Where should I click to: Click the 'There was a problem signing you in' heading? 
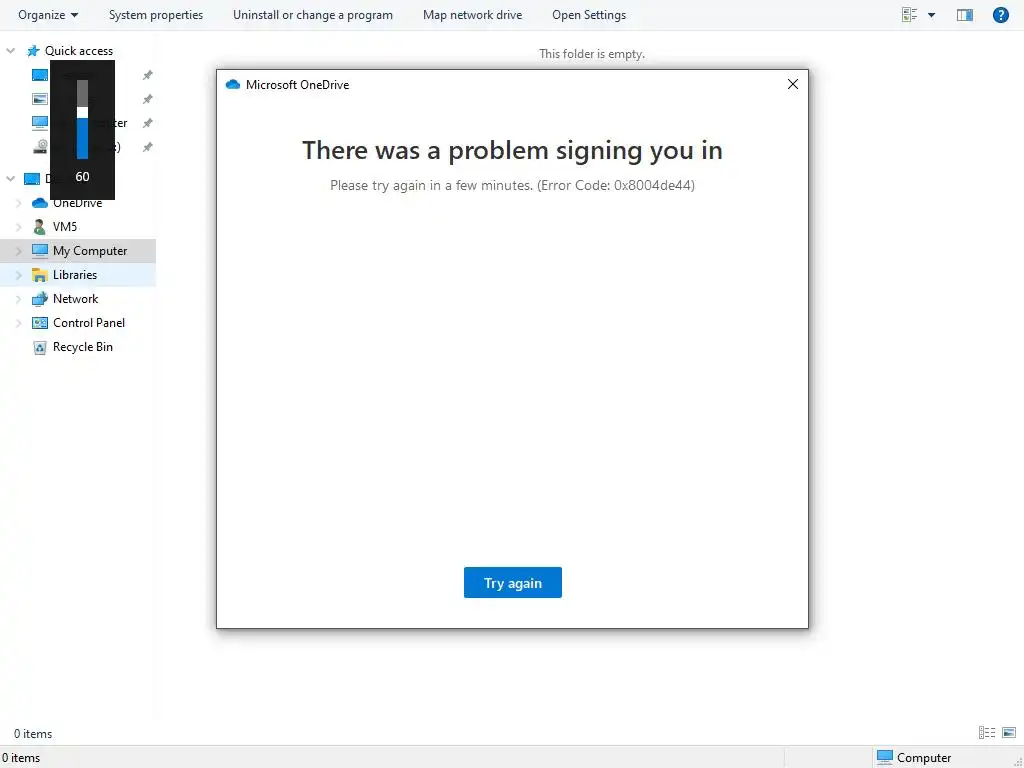pos(512,150)
